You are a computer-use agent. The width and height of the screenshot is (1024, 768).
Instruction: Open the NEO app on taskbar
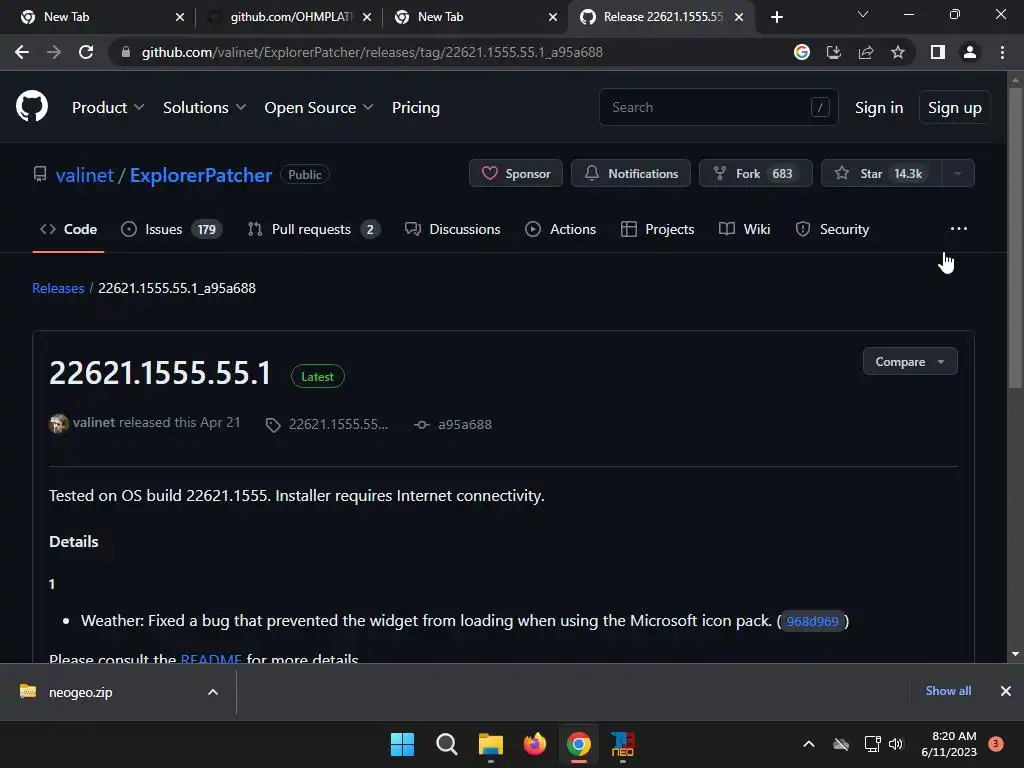pos(622,744)
